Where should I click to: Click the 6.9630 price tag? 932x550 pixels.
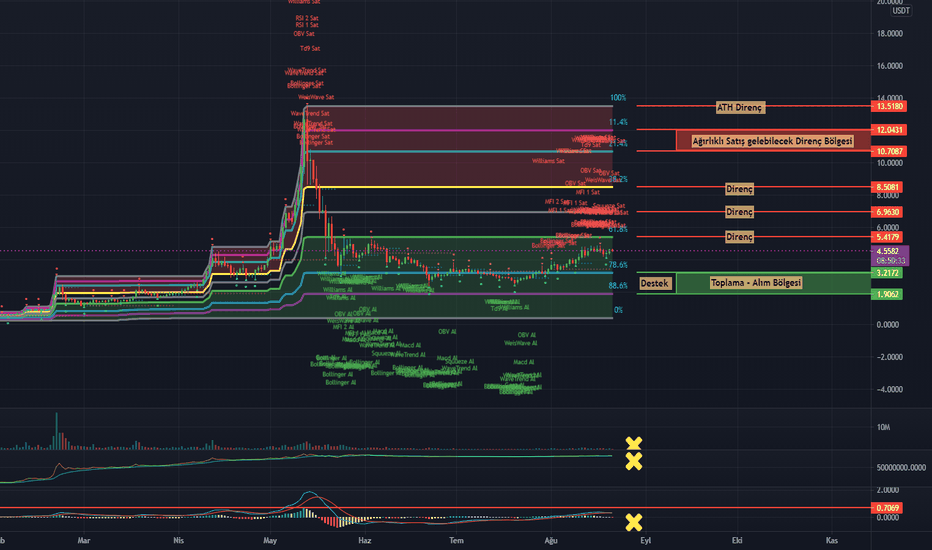point(887,212)
